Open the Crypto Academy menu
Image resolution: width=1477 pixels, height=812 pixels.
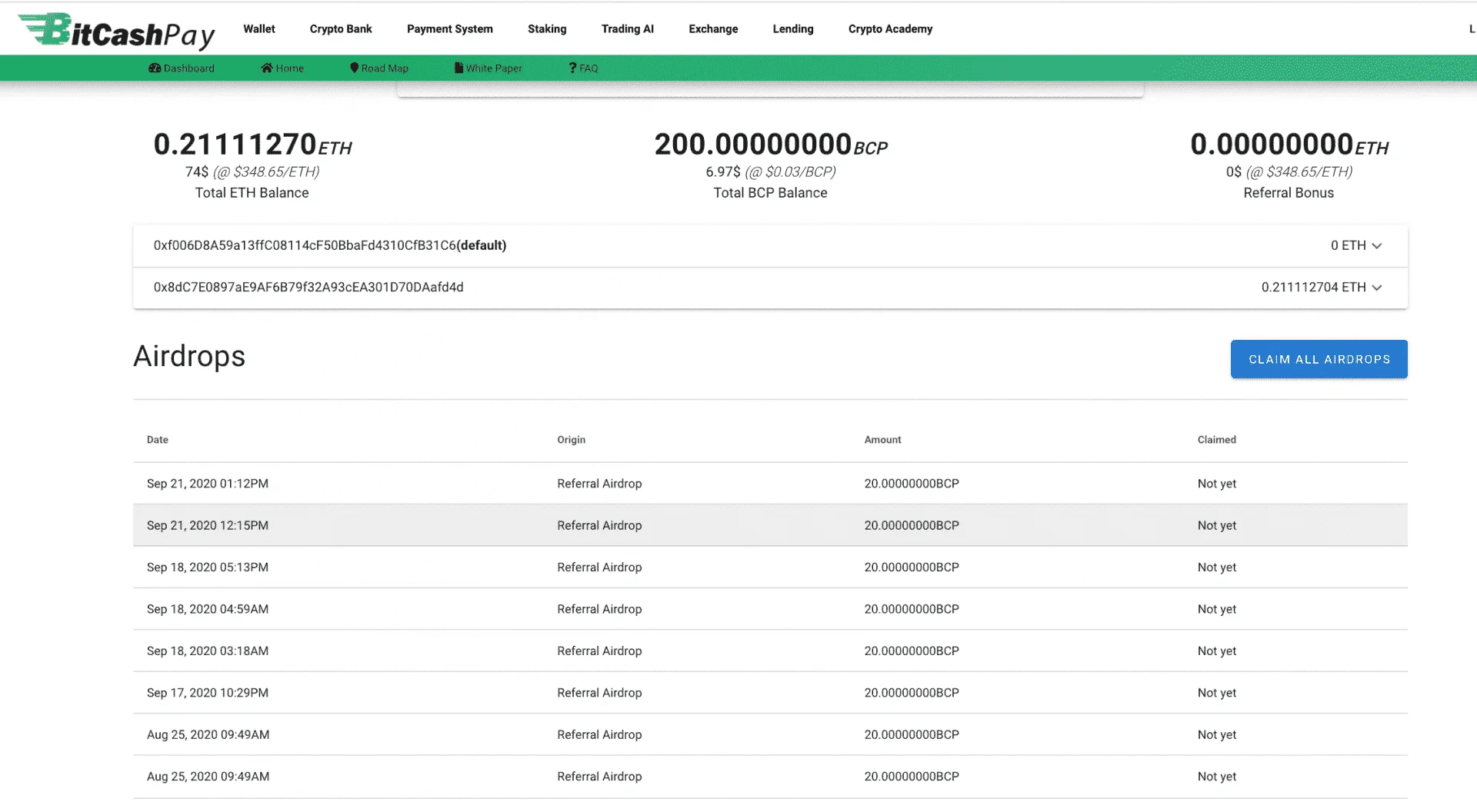point(890,28)
